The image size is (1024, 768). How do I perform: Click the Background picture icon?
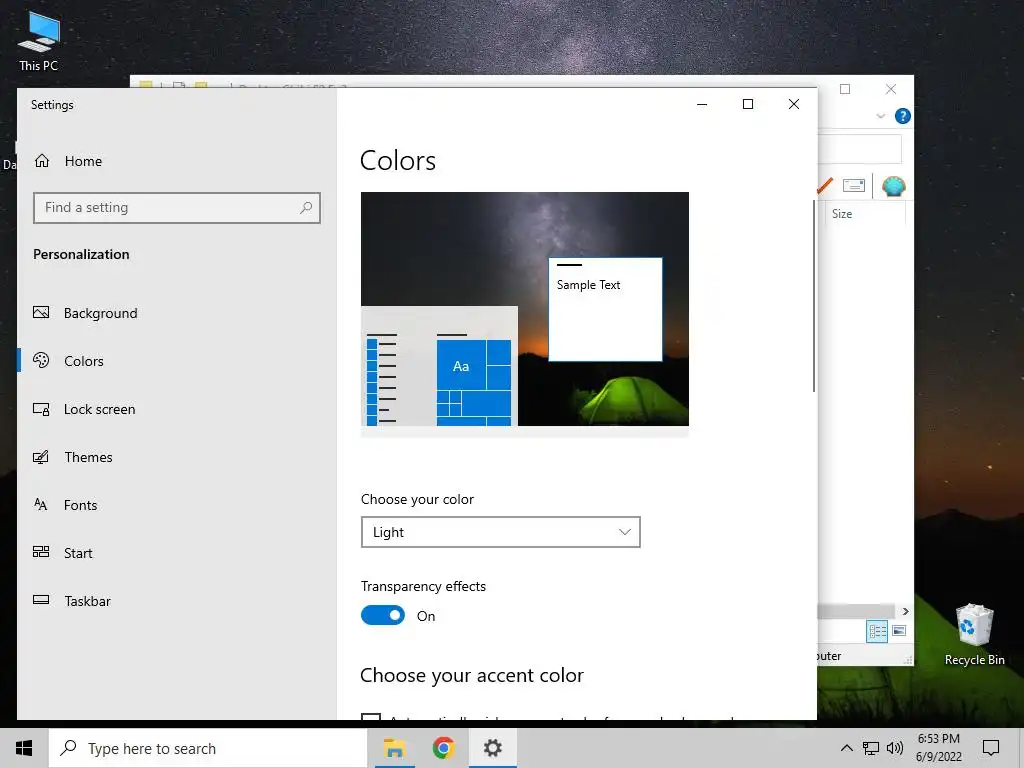click(x=41, y=313)
